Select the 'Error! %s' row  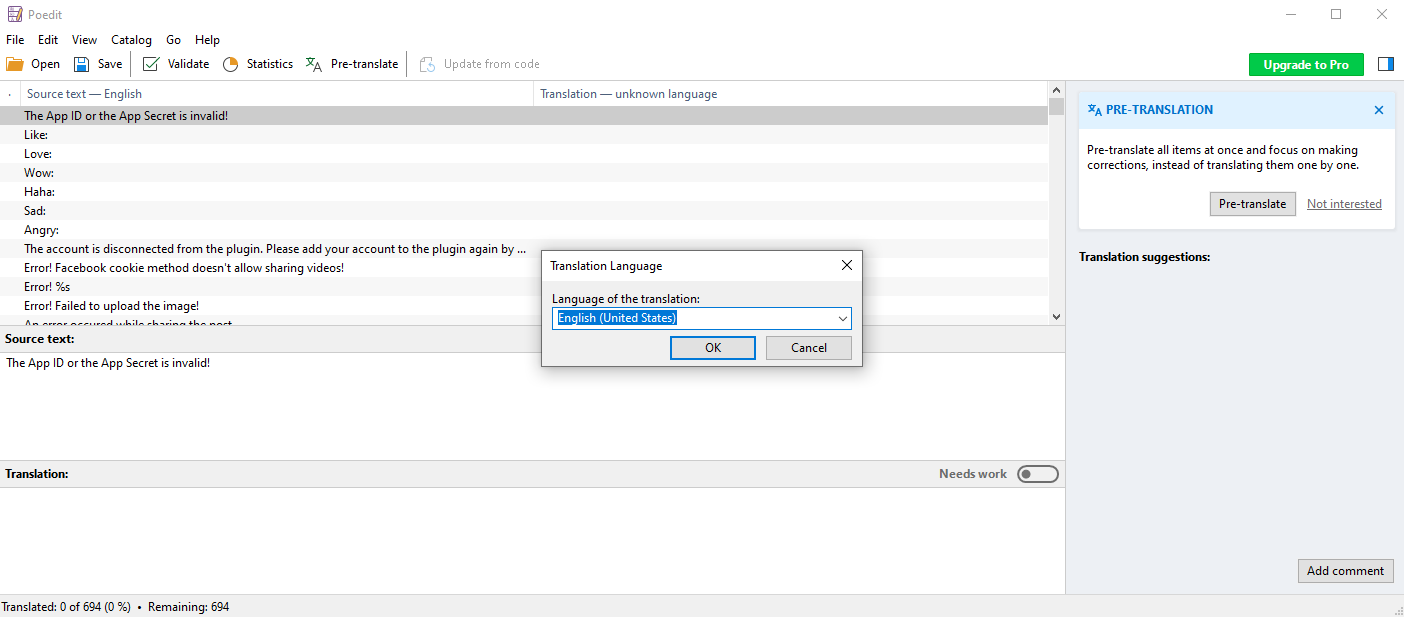pos(524,287)
